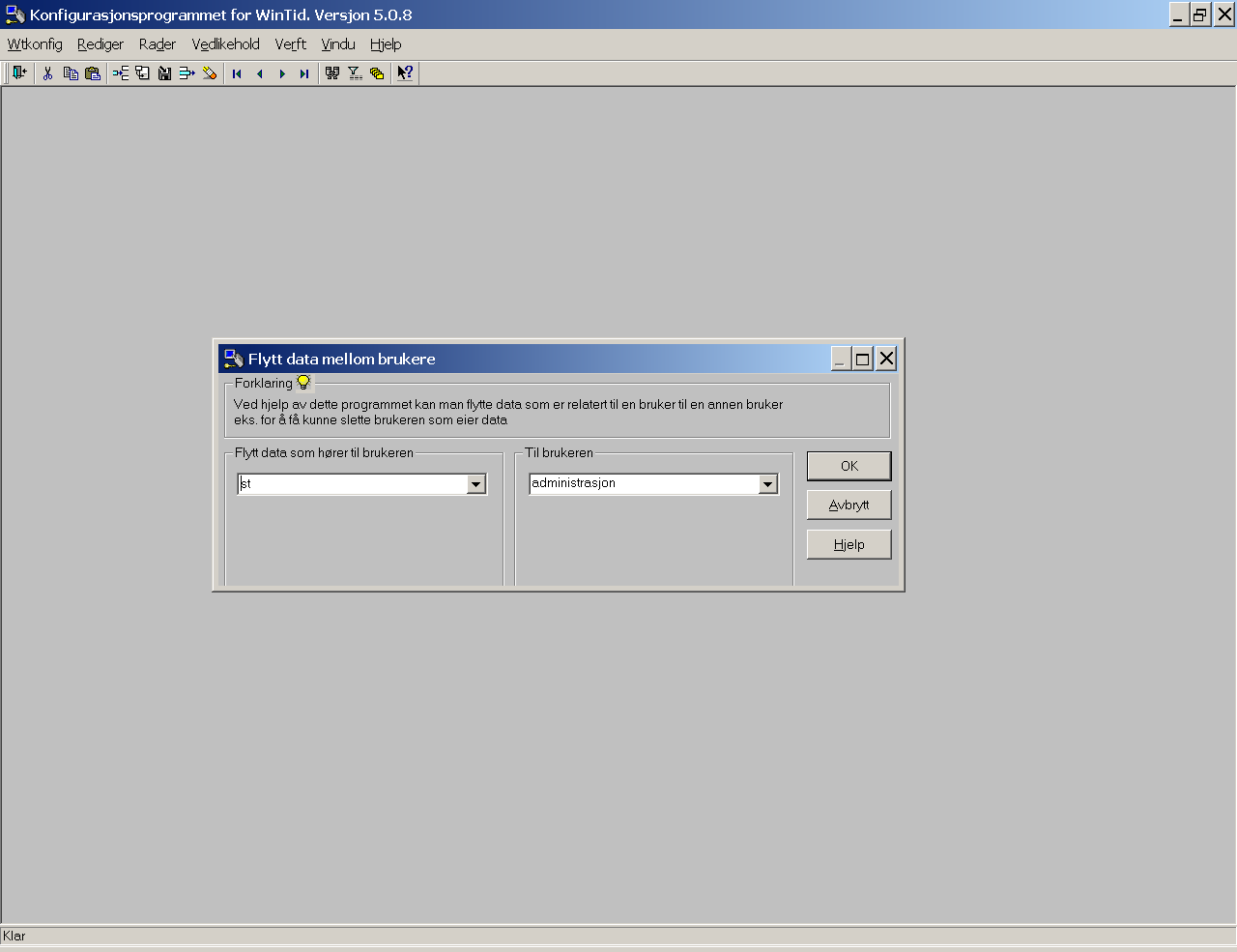1237x952 pixels.
Task: Click the copy icon in toolbar
Action: tap(71, 72)
